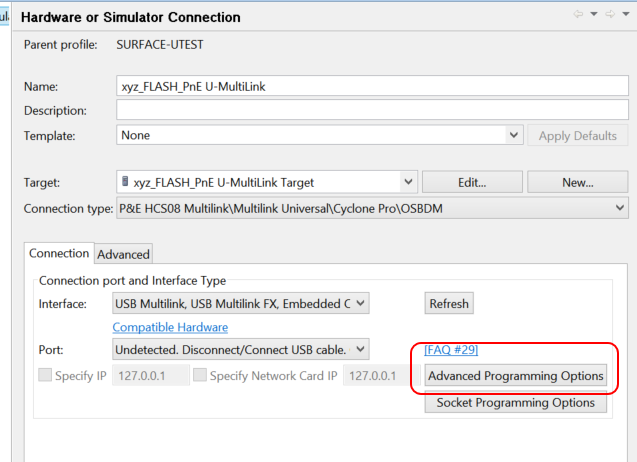This screenshot has width=637, height=462.
Task: Switch to the Advanced tab
Action: 123,254
